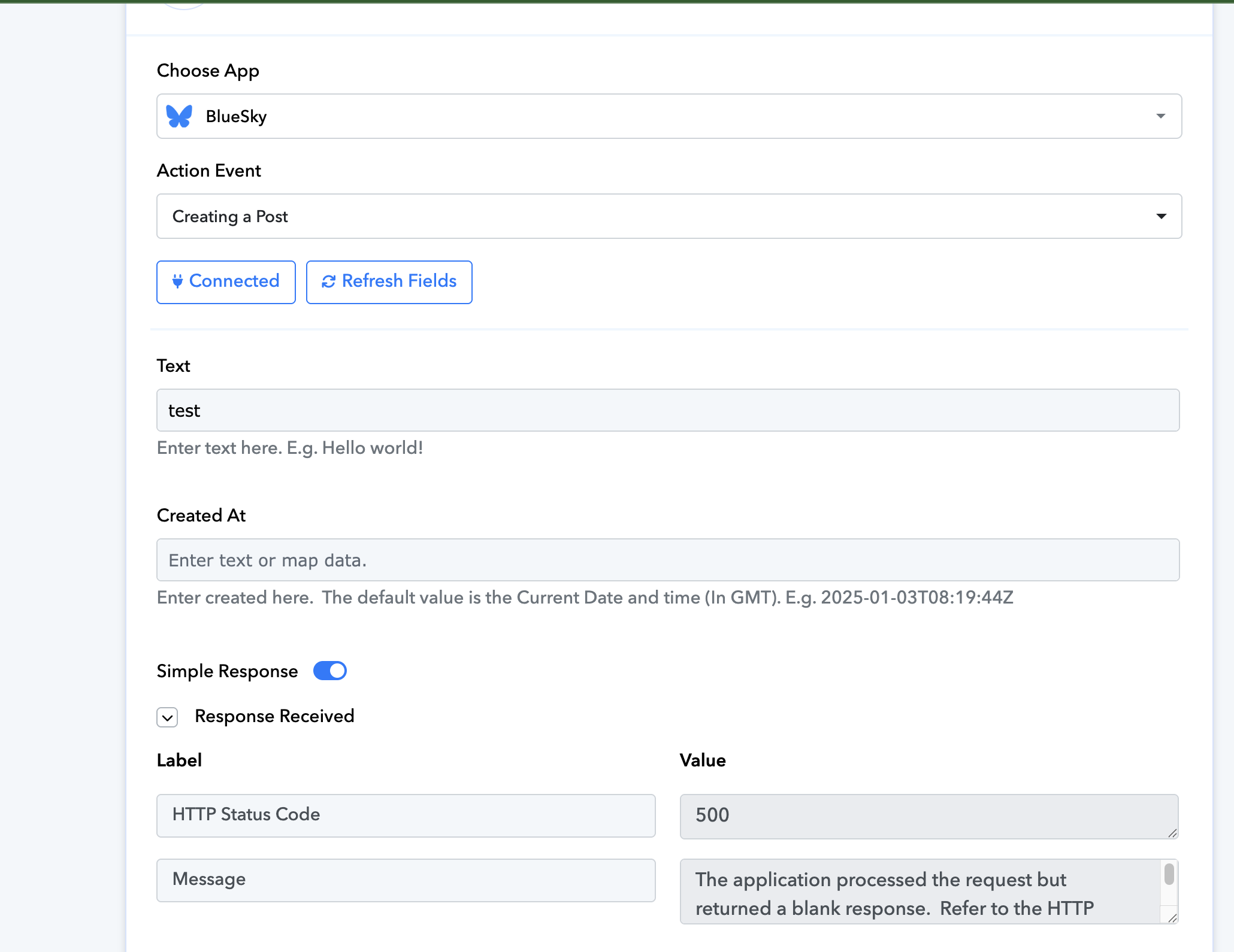Click the hint text 'Enter text here. E.g. Hello world!'
The height and width of the screenshot is (952, 1234).
[290, 448]
